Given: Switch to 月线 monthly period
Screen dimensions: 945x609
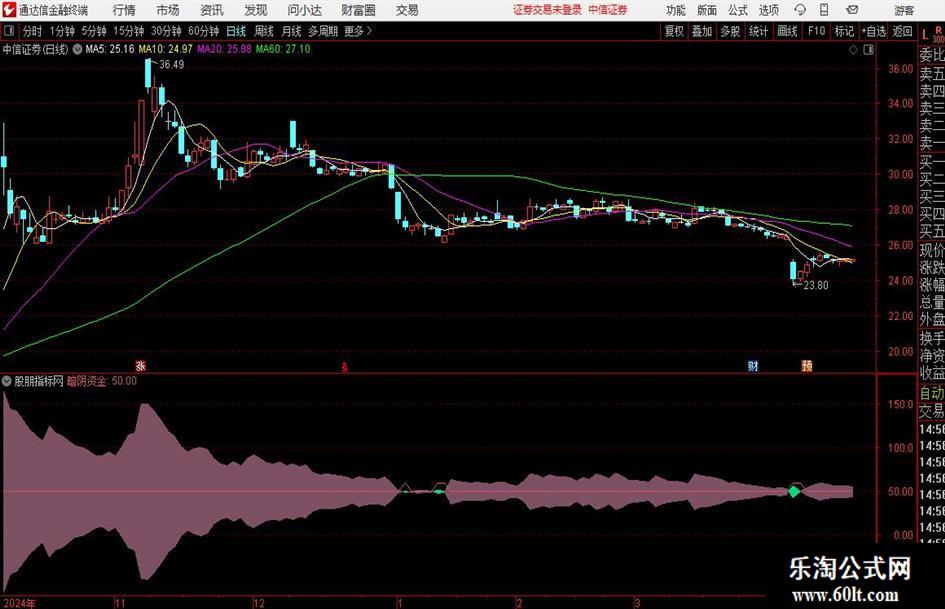Looking at the screenshot, I should coord(291,31).
